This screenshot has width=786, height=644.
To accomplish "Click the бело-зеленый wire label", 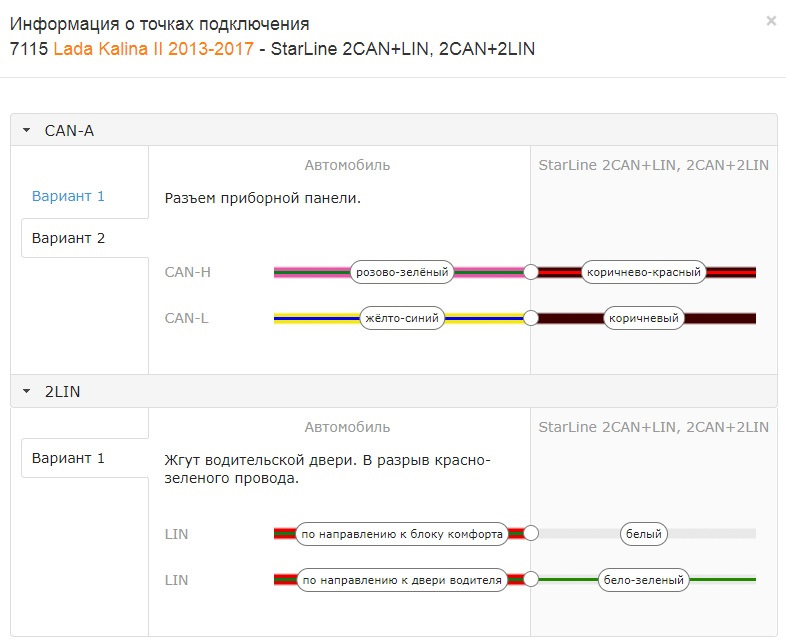I will pos(643,579).
